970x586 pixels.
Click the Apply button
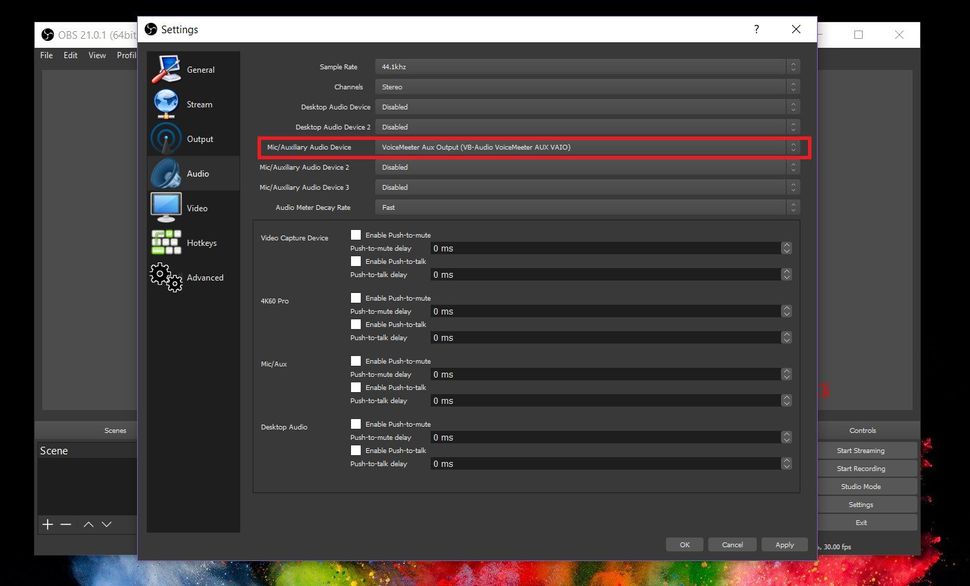pos(784,544)
